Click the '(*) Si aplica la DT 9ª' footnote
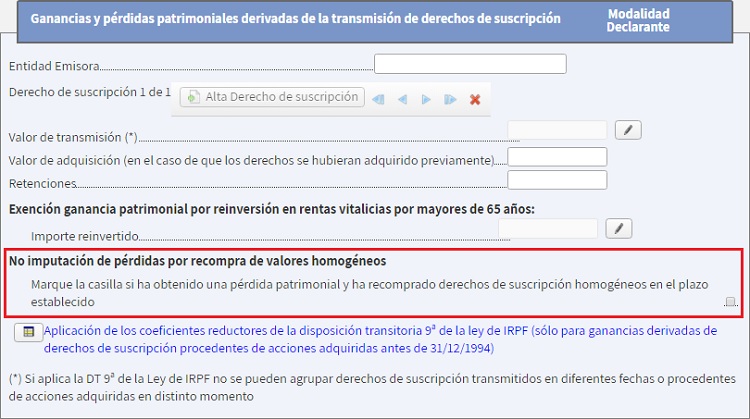The height and width of the screenshot is (419, 750). (x=372, y=387)
